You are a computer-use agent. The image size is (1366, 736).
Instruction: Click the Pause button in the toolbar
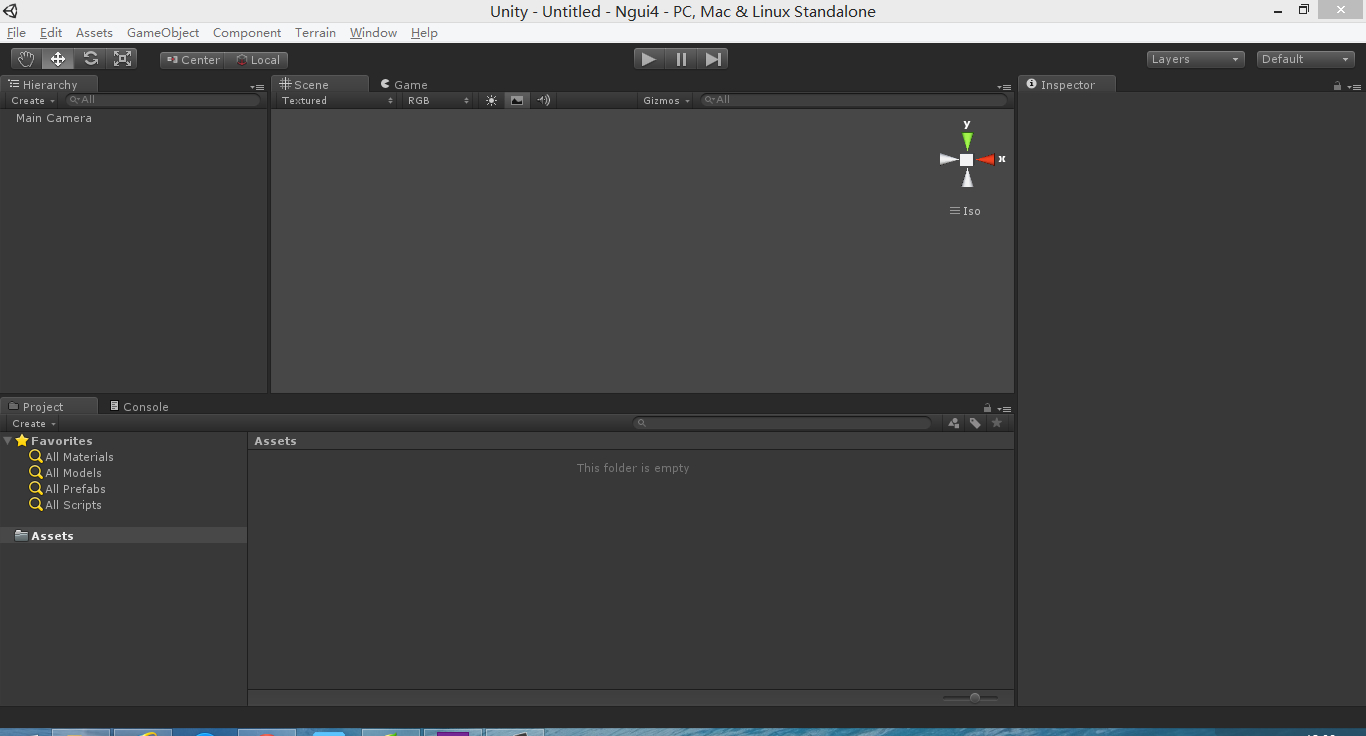(x=681, y=59)
